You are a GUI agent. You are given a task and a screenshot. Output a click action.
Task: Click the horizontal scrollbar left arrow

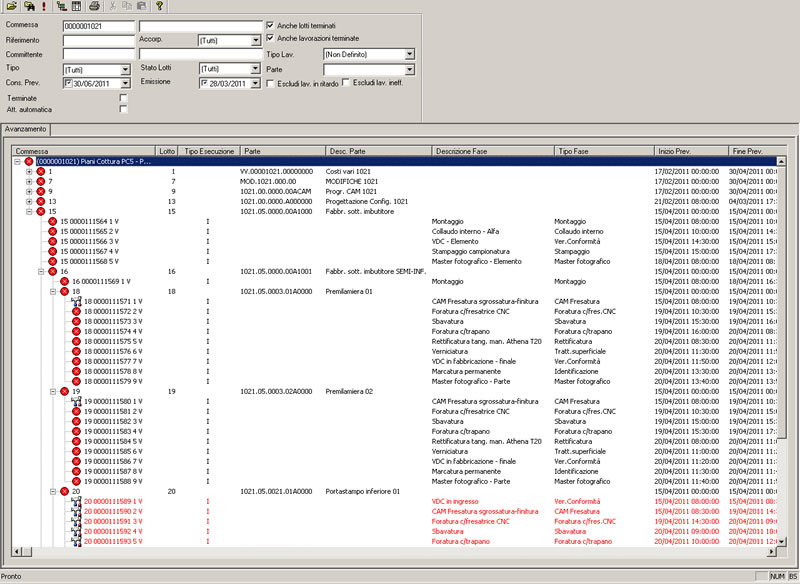(x=17, y=551)
